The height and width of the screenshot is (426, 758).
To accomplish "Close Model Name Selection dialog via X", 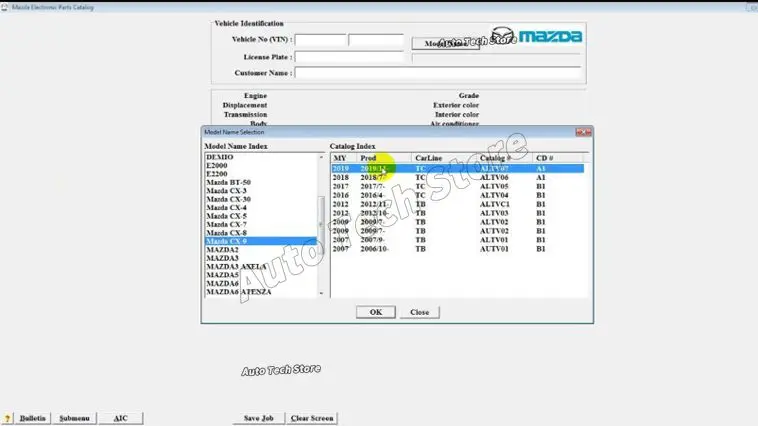I will tap(583, 132).
